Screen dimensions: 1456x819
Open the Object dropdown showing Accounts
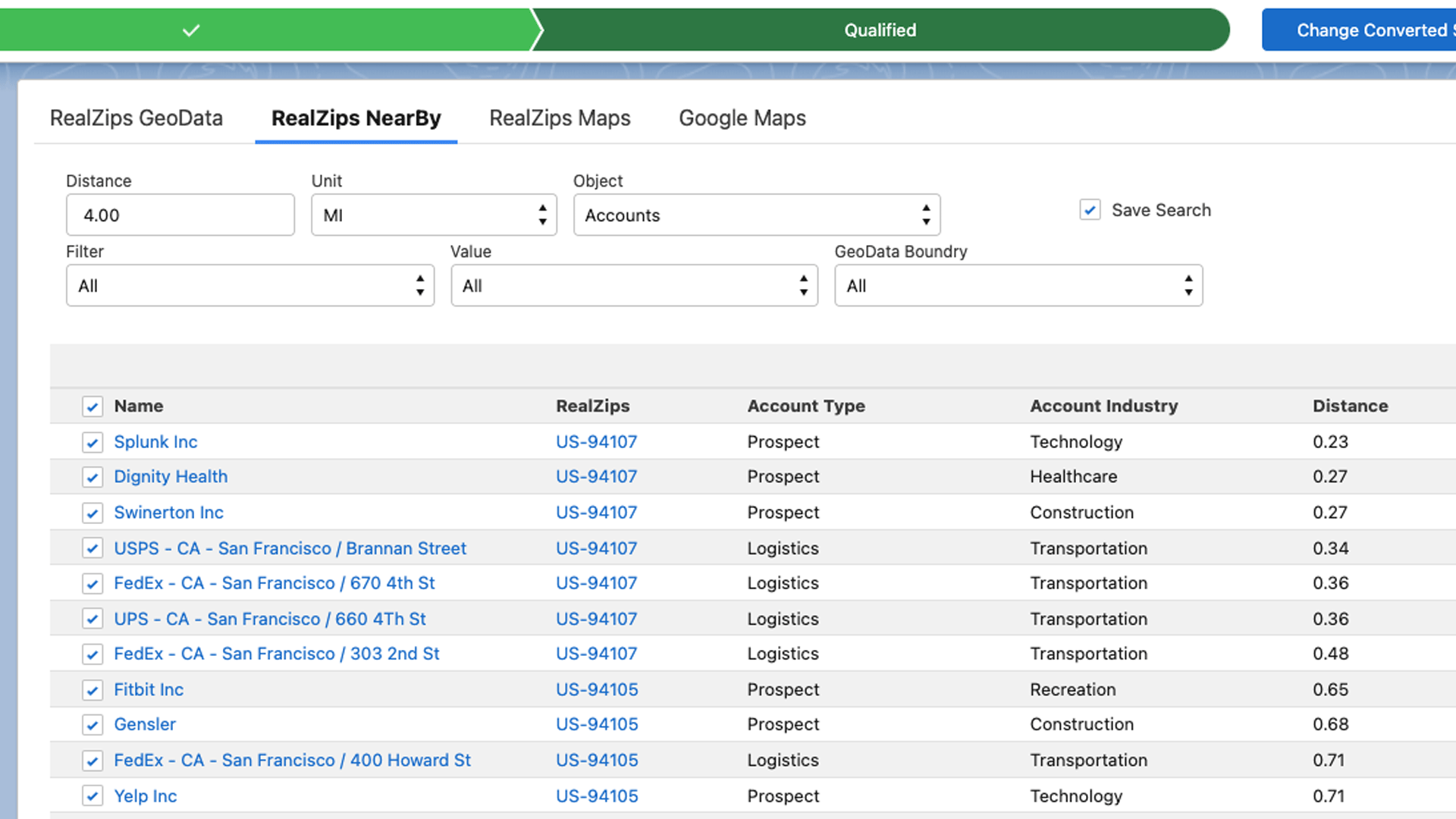(756, 215)
